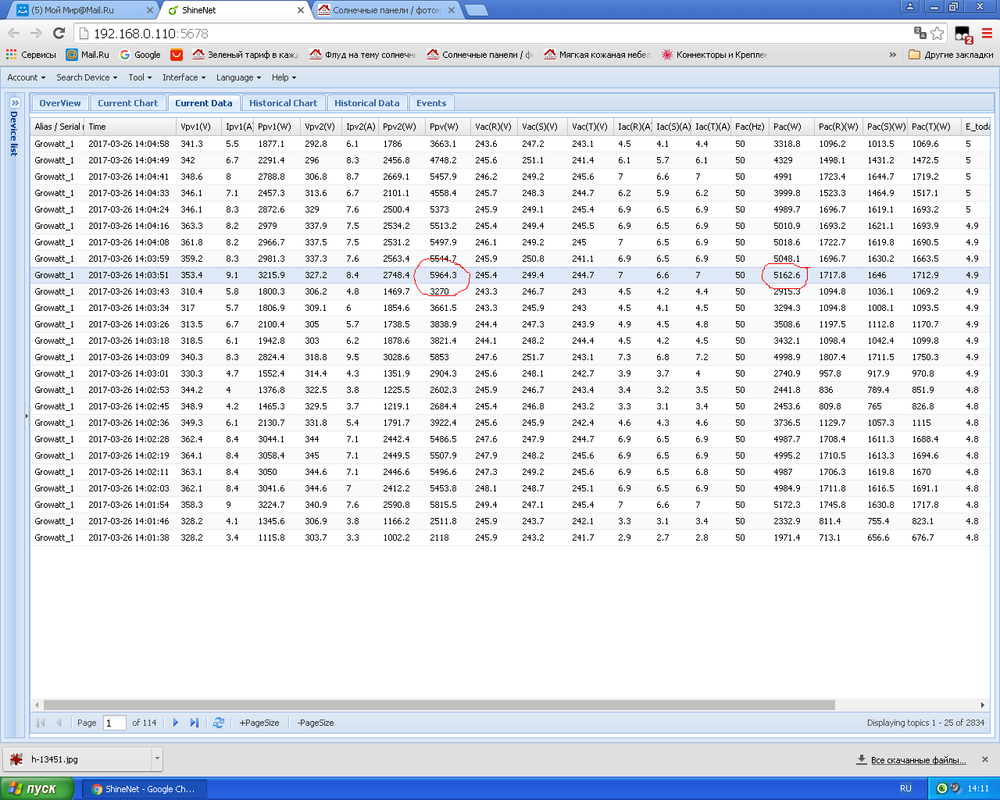Click the +PageSize button
1000x800 pixels.
pos(259,723)
